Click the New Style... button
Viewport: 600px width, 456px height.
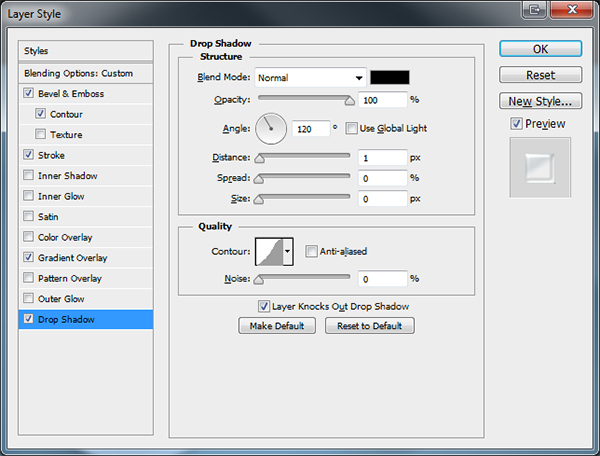[x=540, y=101]
